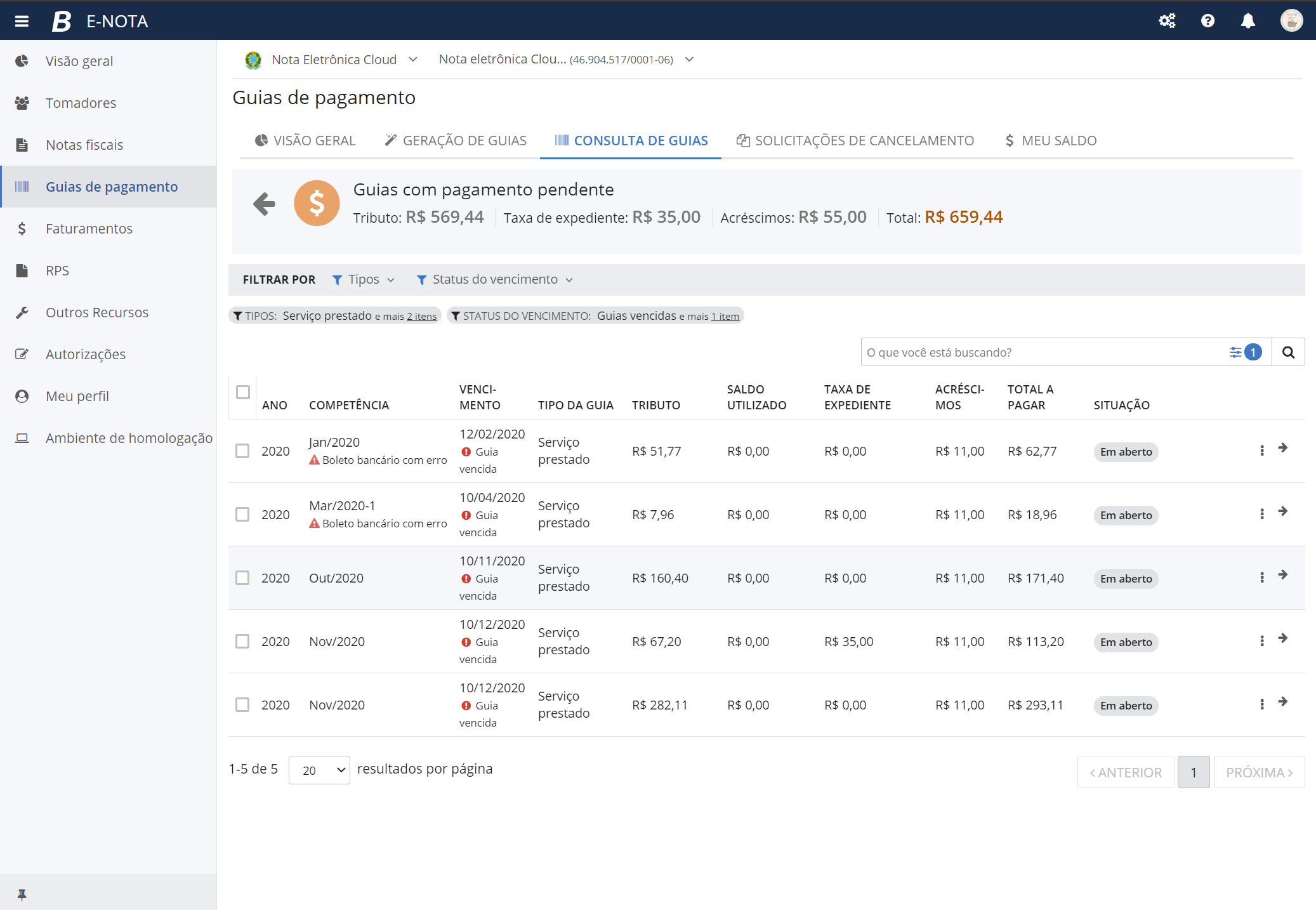
Task: Open the three-dot menu for Jan/2020 row
Action: tap(1261, 451)
